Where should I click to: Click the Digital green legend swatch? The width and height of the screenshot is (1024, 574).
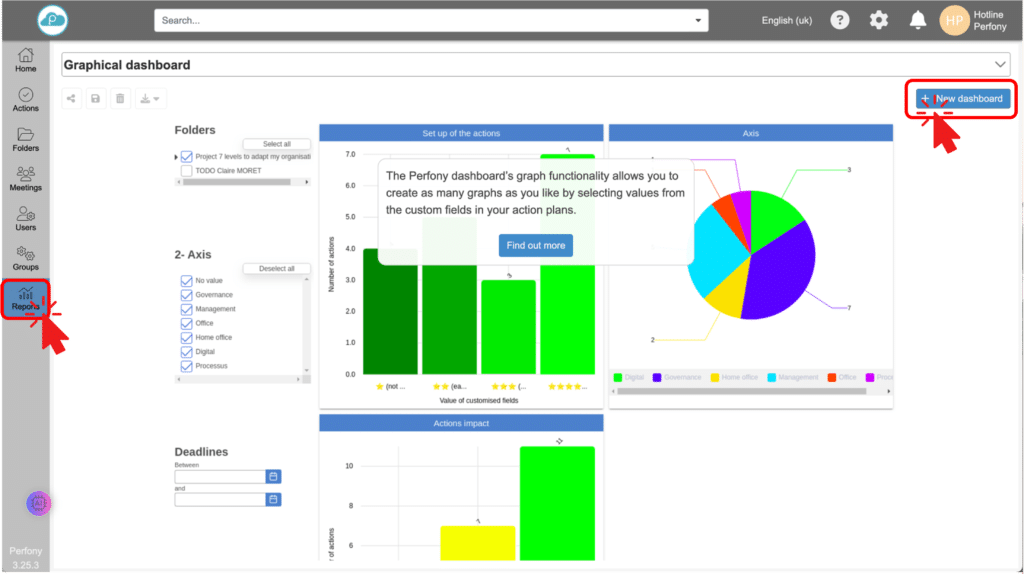[619, 377]
